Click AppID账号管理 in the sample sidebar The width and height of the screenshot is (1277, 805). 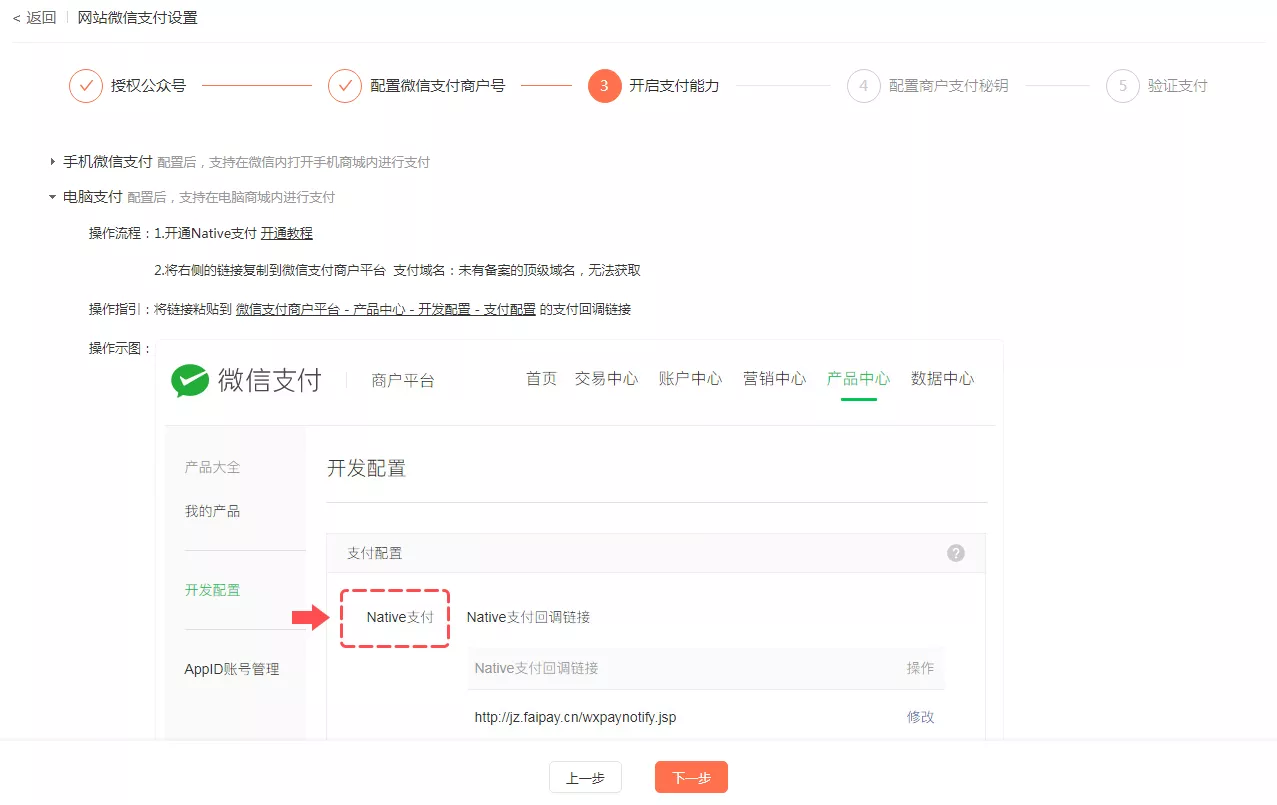(231, 669)
